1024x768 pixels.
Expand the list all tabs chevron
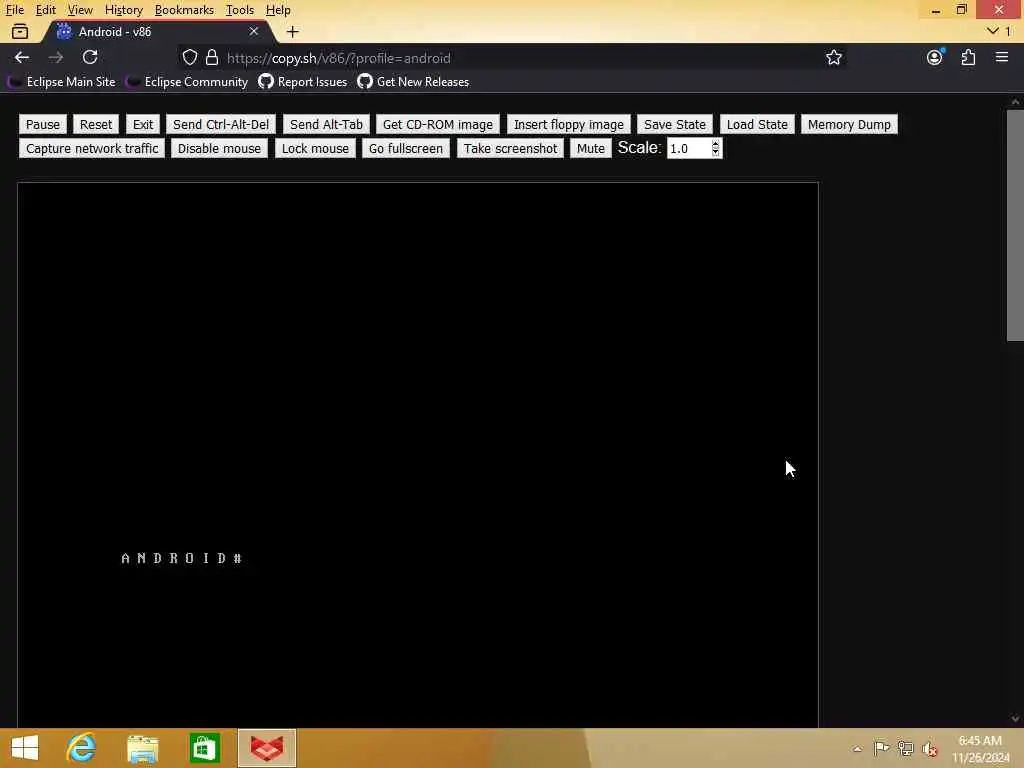coord(993,31)
